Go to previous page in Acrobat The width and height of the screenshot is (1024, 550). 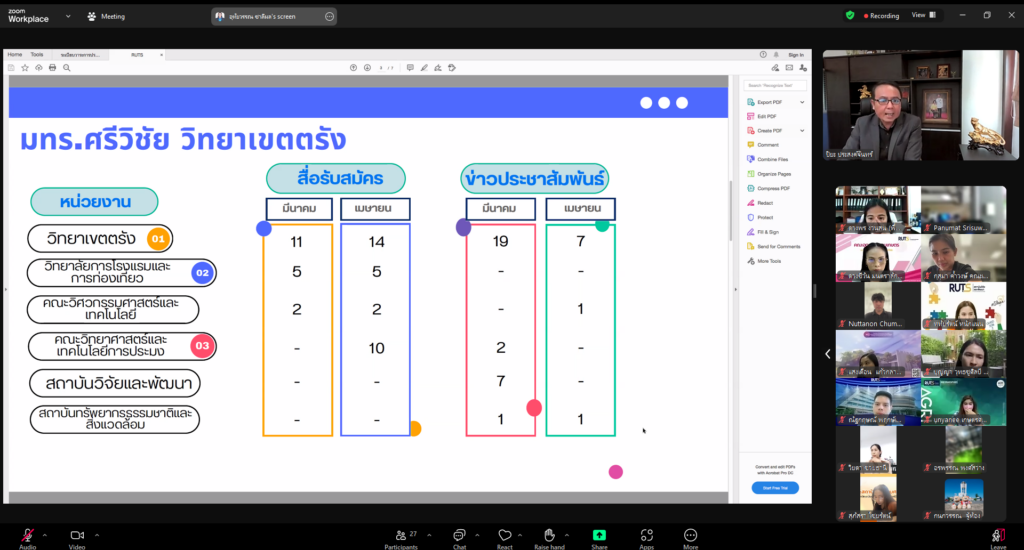click(353, 68)
